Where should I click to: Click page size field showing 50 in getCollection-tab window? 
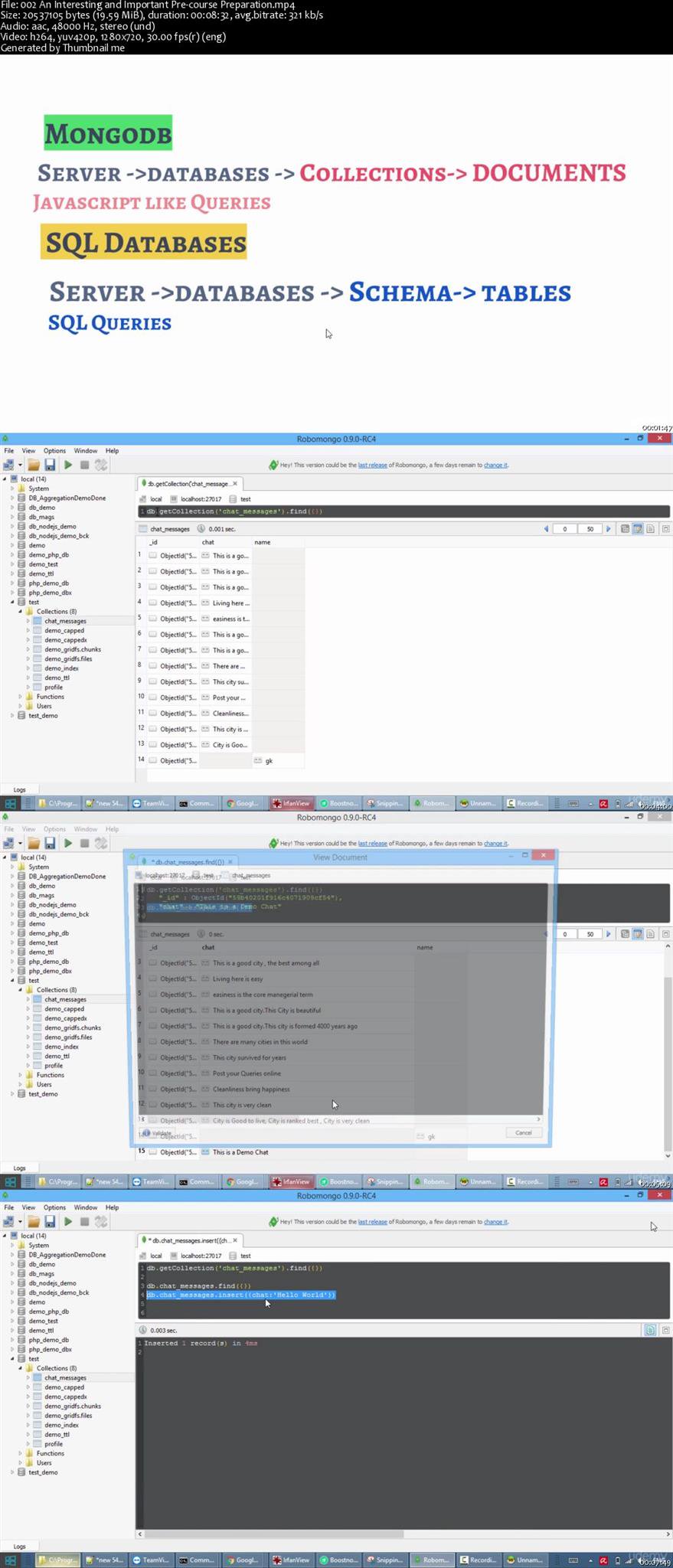pos(590,529)
